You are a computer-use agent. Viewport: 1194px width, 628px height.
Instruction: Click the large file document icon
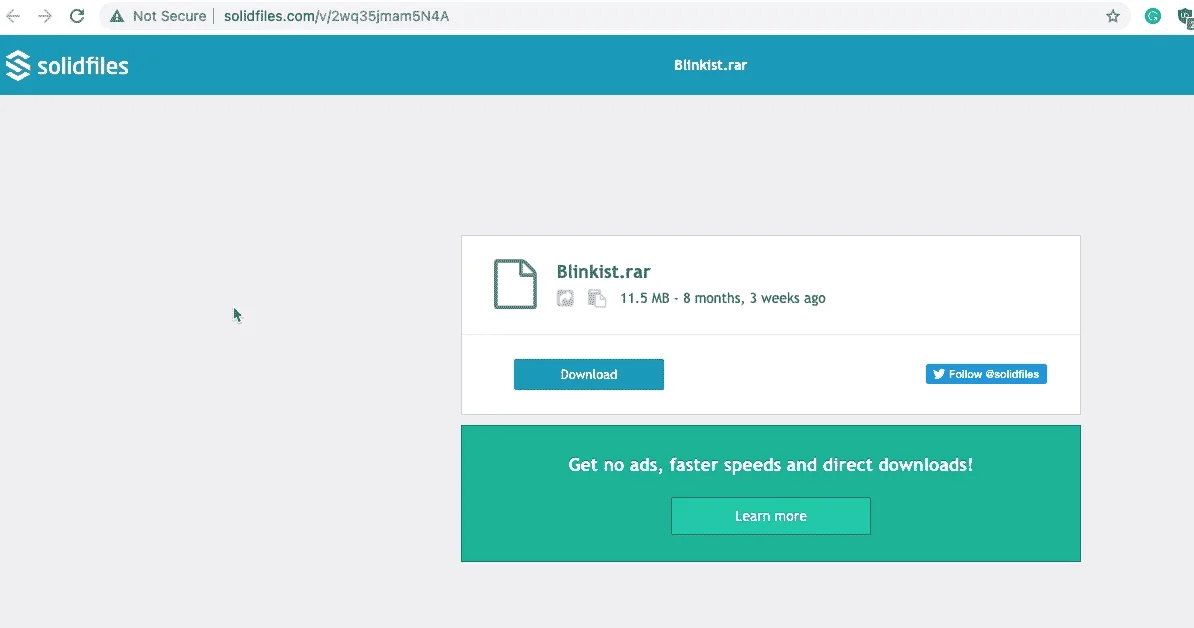[516, 284]
